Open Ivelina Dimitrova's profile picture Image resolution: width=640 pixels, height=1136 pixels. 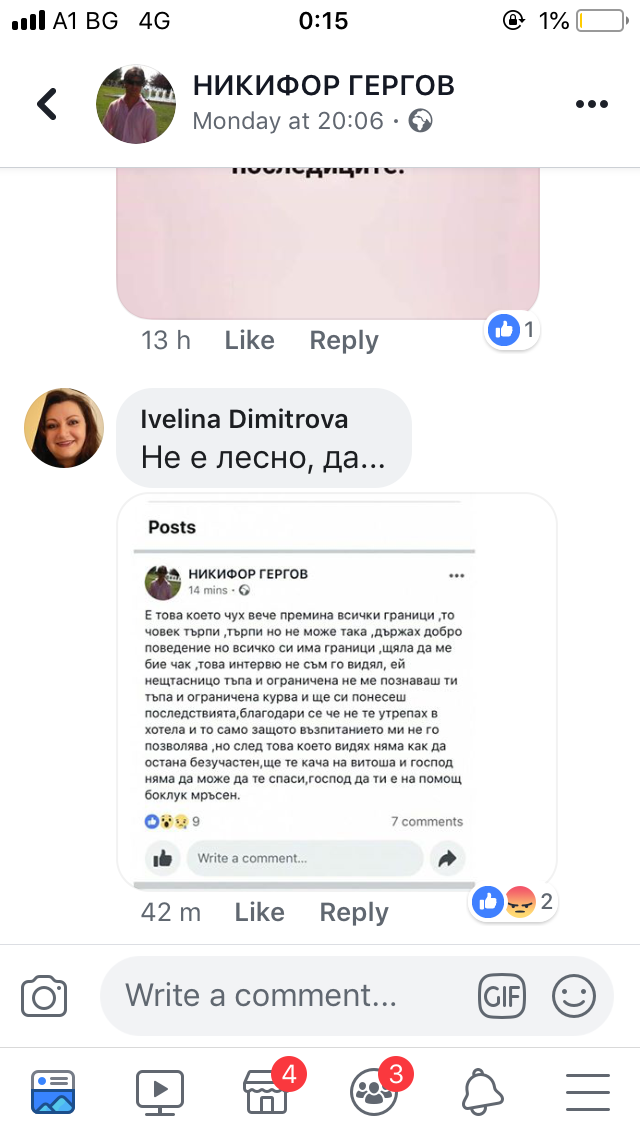coord(64,428)
